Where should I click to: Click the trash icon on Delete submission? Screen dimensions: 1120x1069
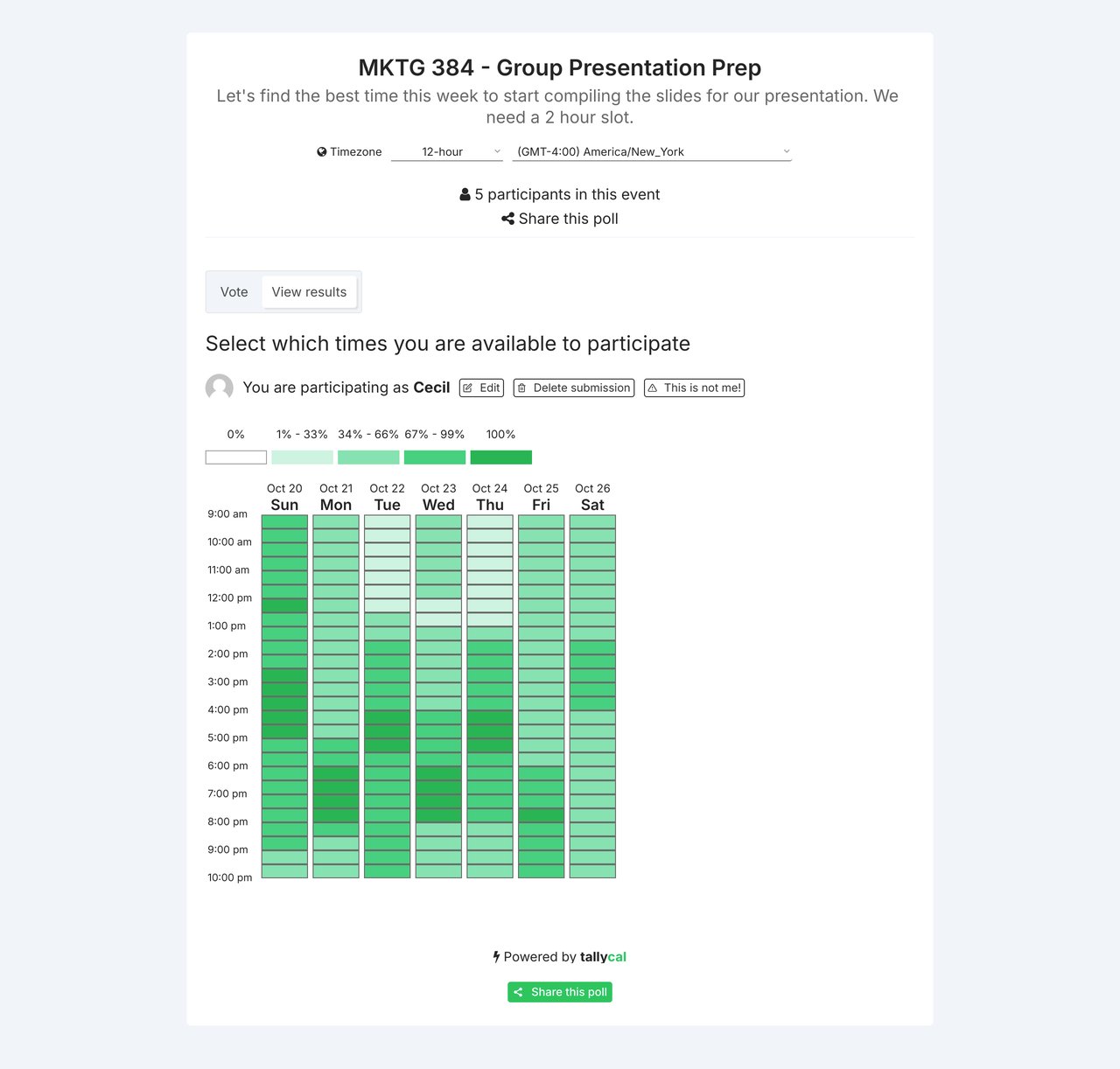[x=522, y=388]
